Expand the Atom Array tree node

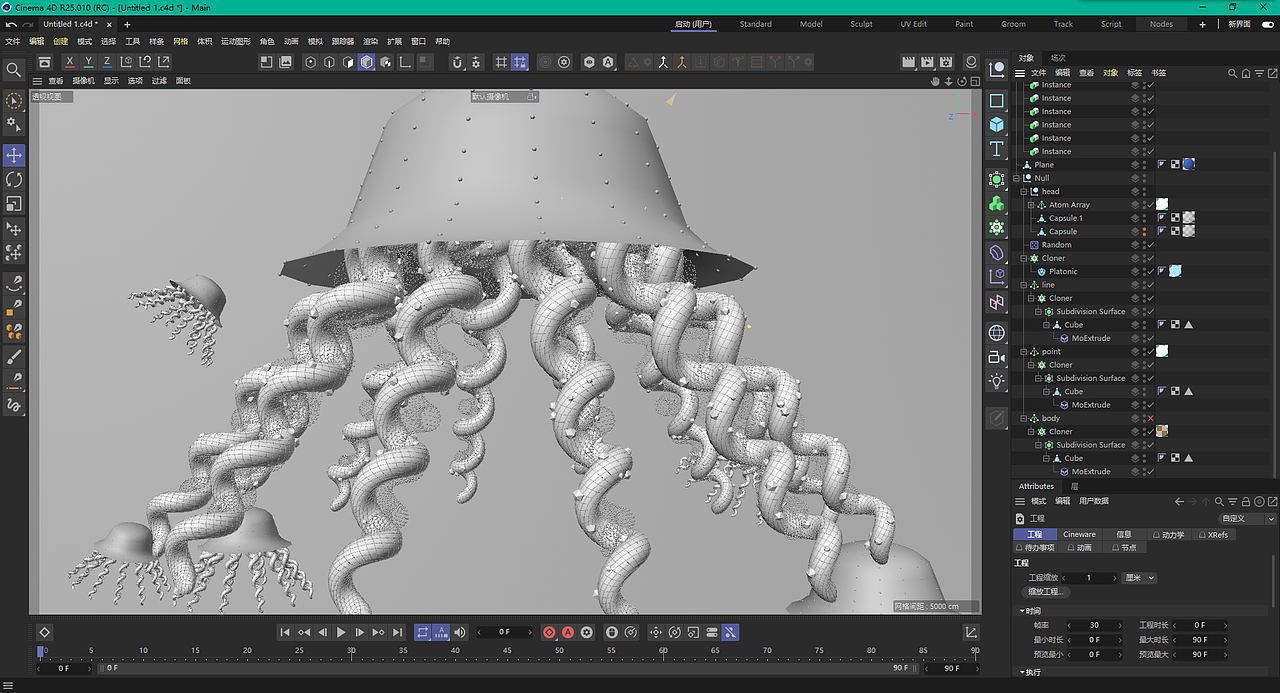1031,205
